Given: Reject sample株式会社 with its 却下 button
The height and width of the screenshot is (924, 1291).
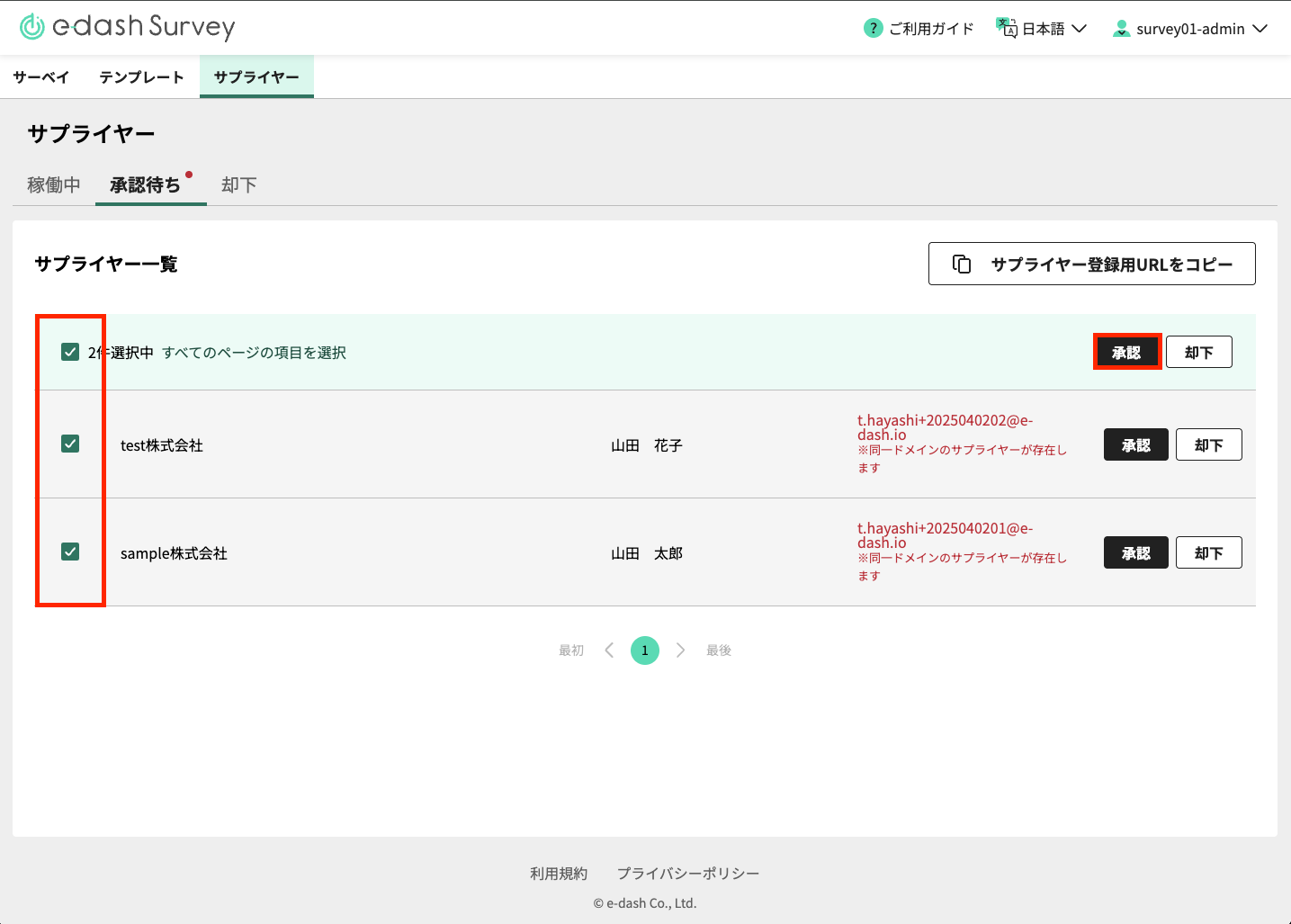Looking at the screenshot, I should click(1208, 552).
